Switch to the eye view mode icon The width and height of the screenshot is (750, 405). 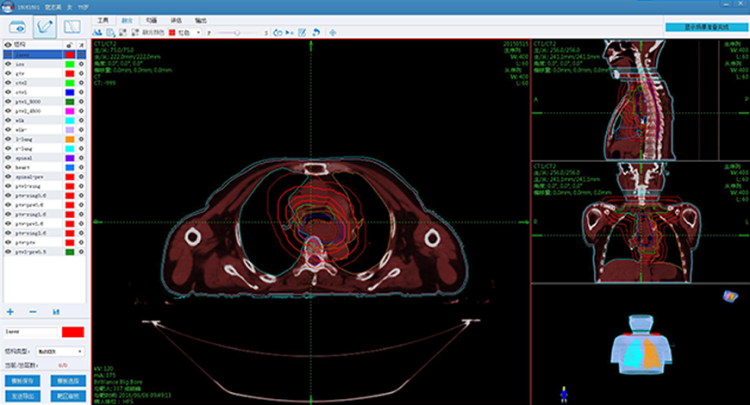tap(16, 27)
